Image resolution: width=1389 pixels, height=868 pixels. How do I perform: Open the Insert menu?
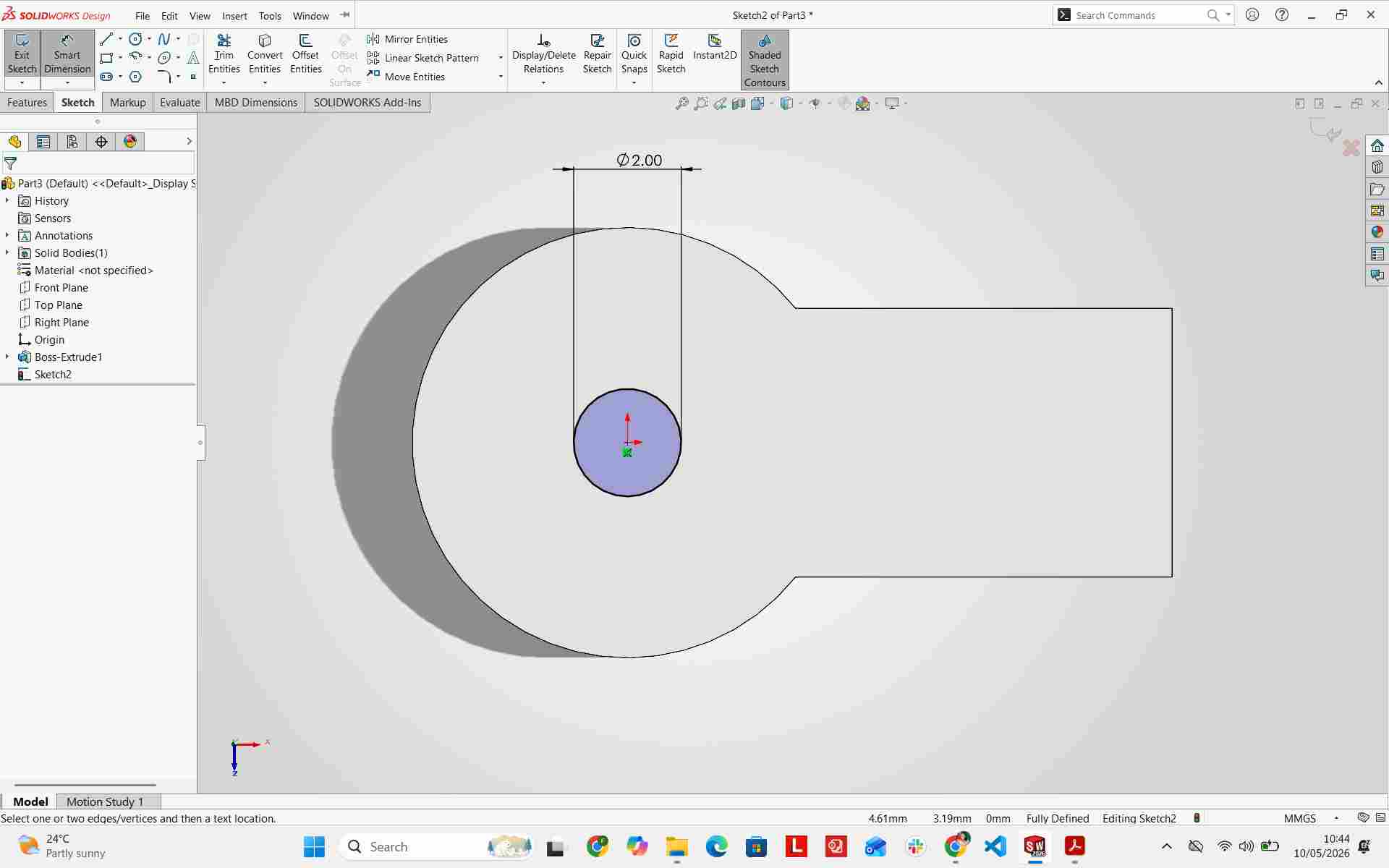click(234, 15)
